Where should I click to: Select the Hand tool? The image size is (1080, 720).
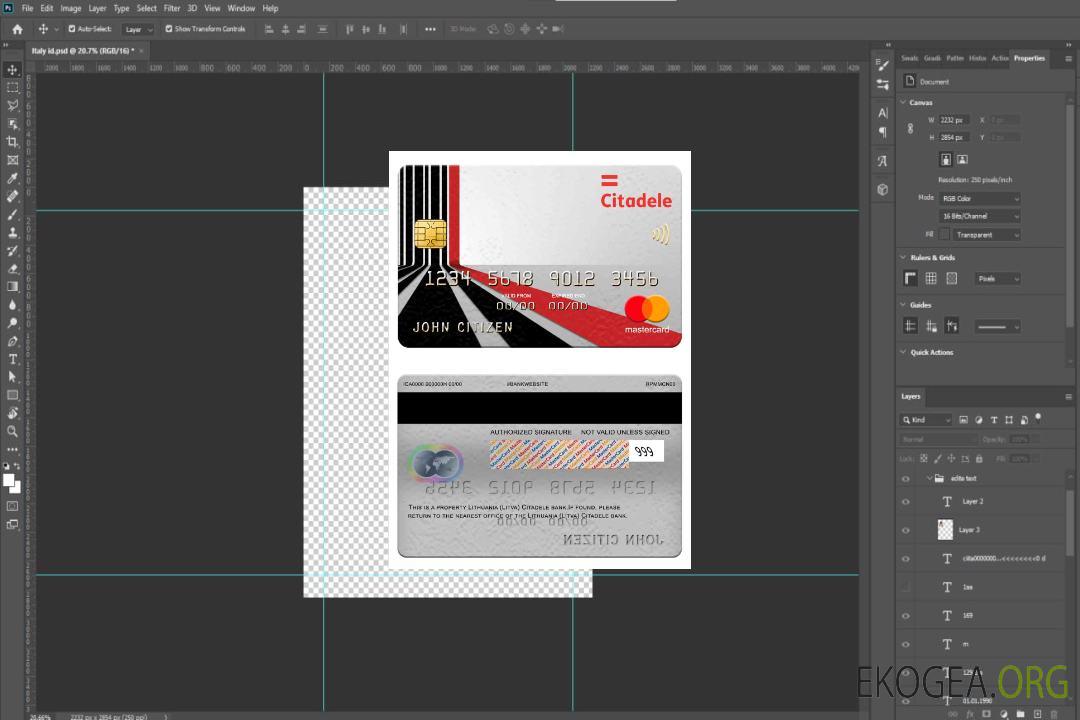click(12, 413)
